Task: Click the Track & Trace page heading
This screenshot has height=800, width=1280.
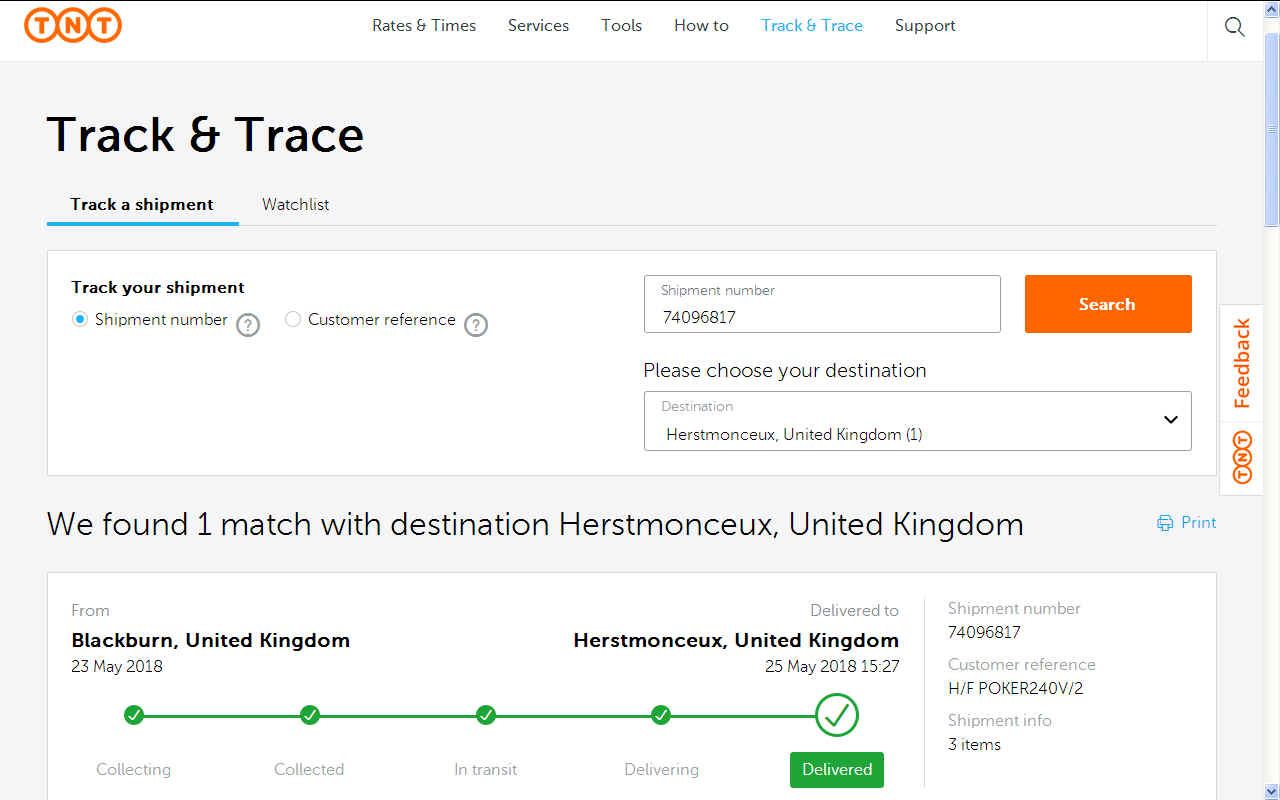Action: pyautogui.click(x=205, y=135)
